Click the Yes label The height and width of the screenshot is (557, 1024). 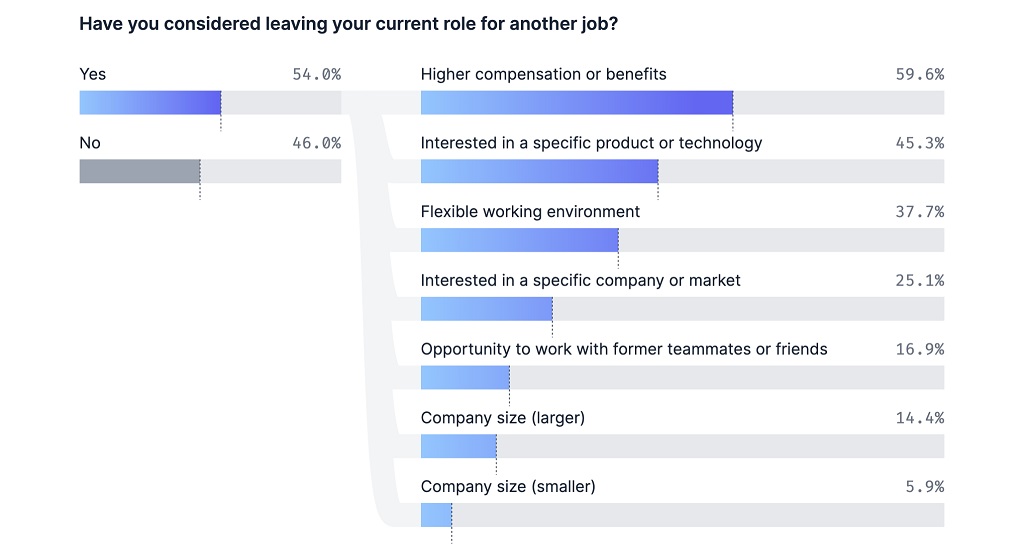point(93,74)
